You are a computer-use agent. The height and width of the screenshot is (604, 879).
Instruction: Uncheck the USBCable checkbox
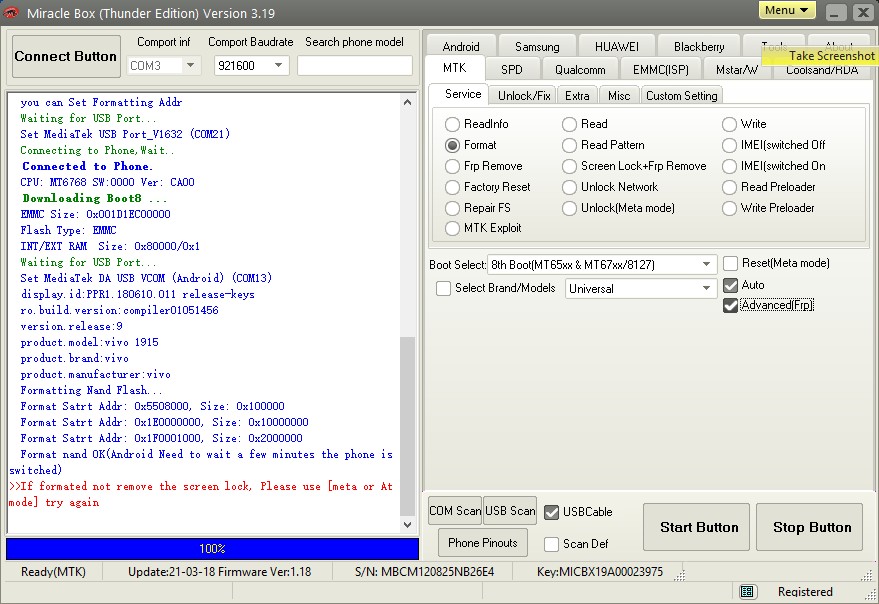pos(552,512)
